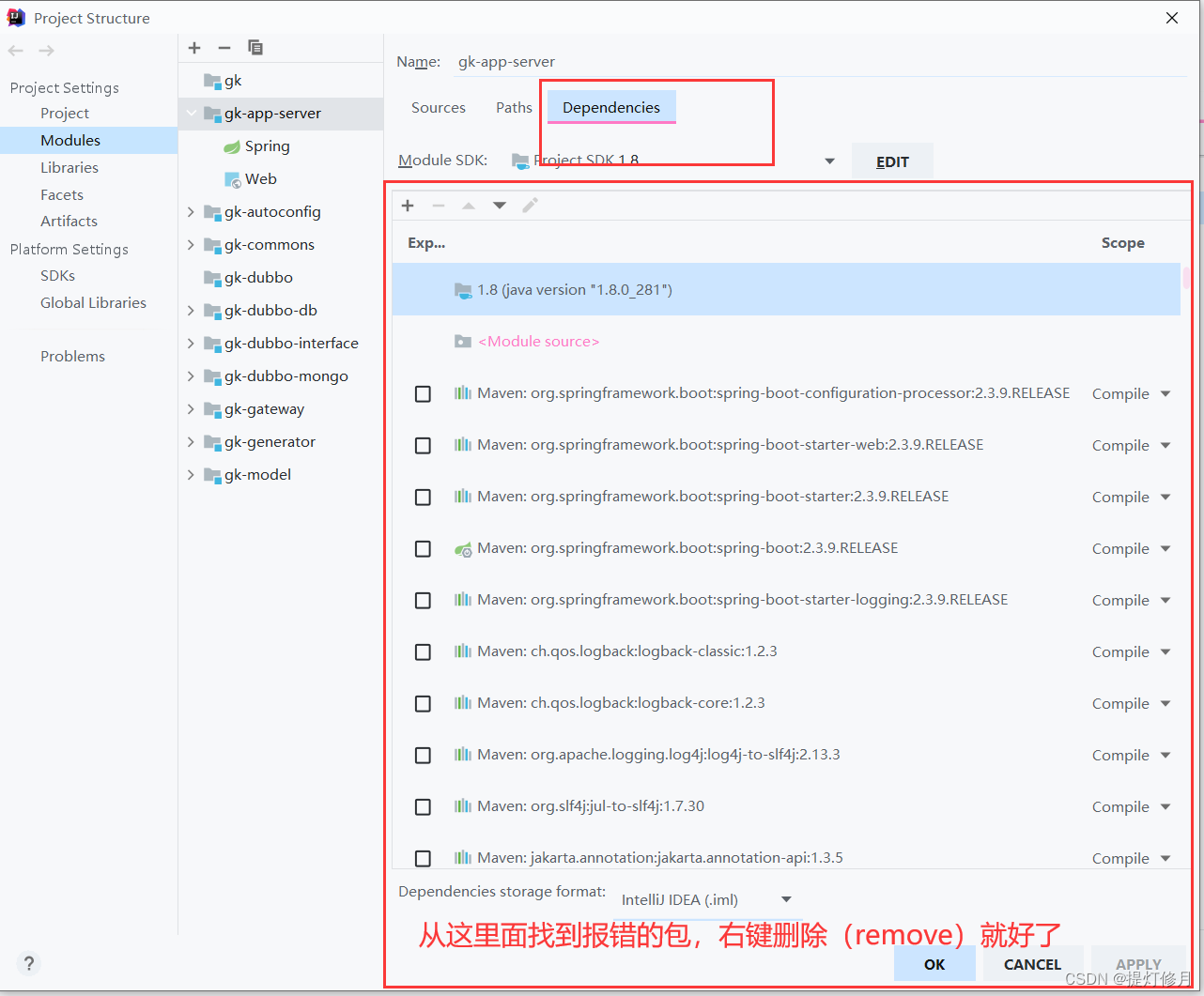1204x996 pixels.
Task: Expand the gk-autoconfig module tree node
Action: tap(191, 212)
